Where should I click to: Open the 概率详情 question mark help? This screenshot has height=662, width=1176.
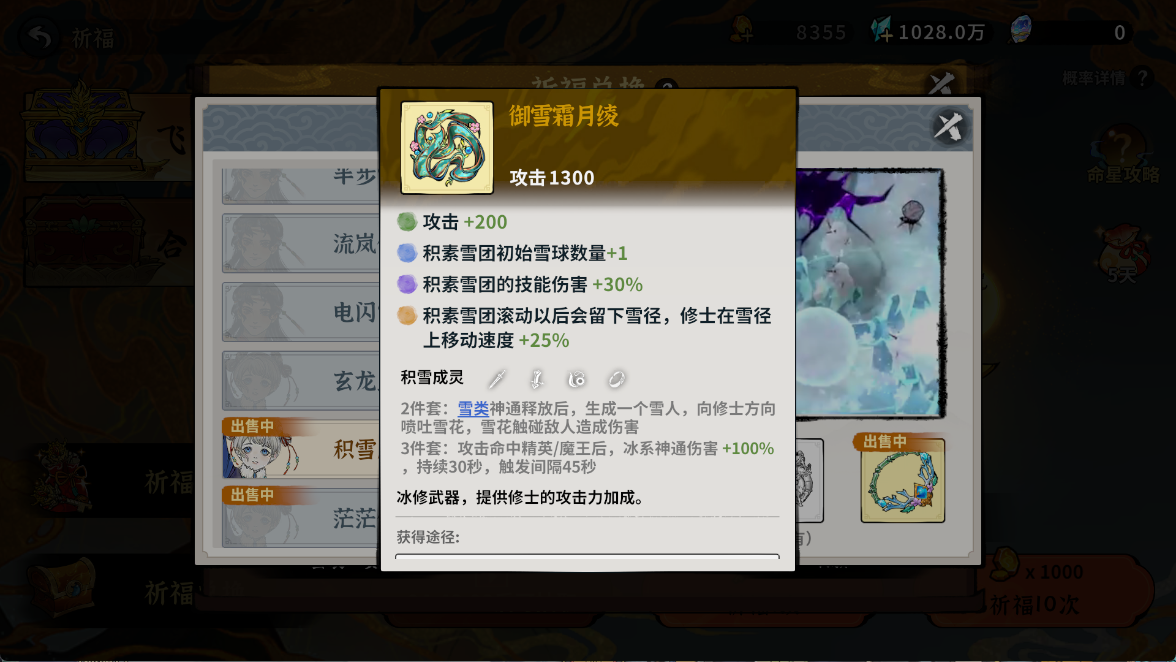click(x=1142, y=77)
